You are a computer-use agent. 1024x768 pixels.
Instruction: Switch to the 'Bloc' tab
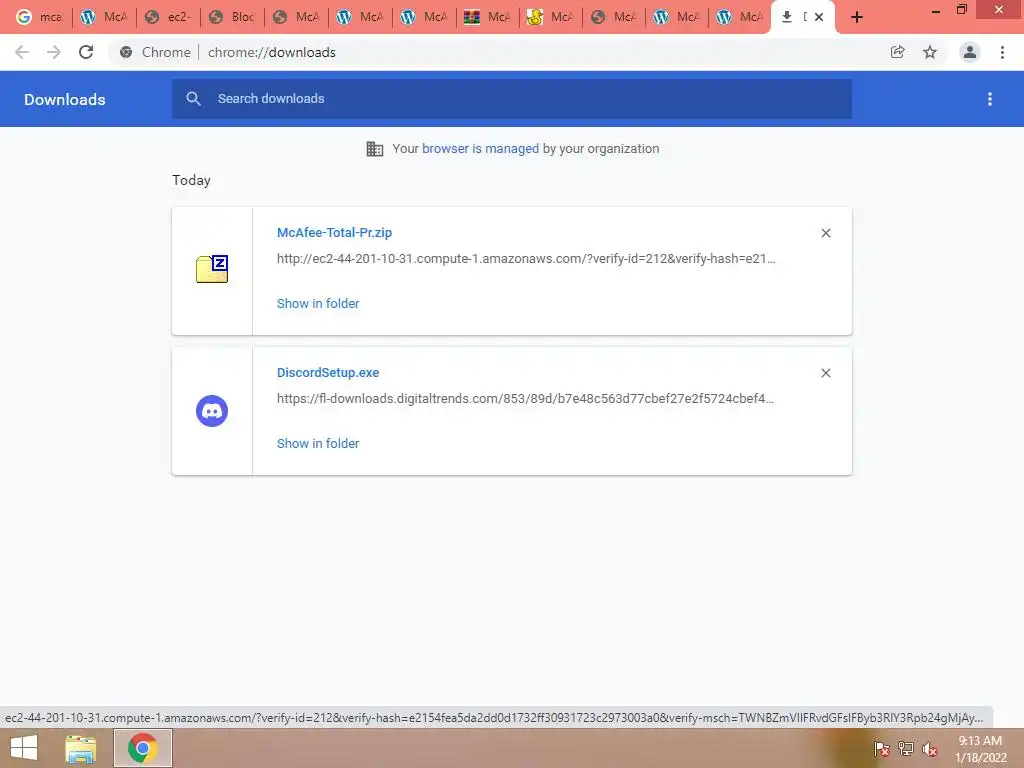tap(232, 17)
